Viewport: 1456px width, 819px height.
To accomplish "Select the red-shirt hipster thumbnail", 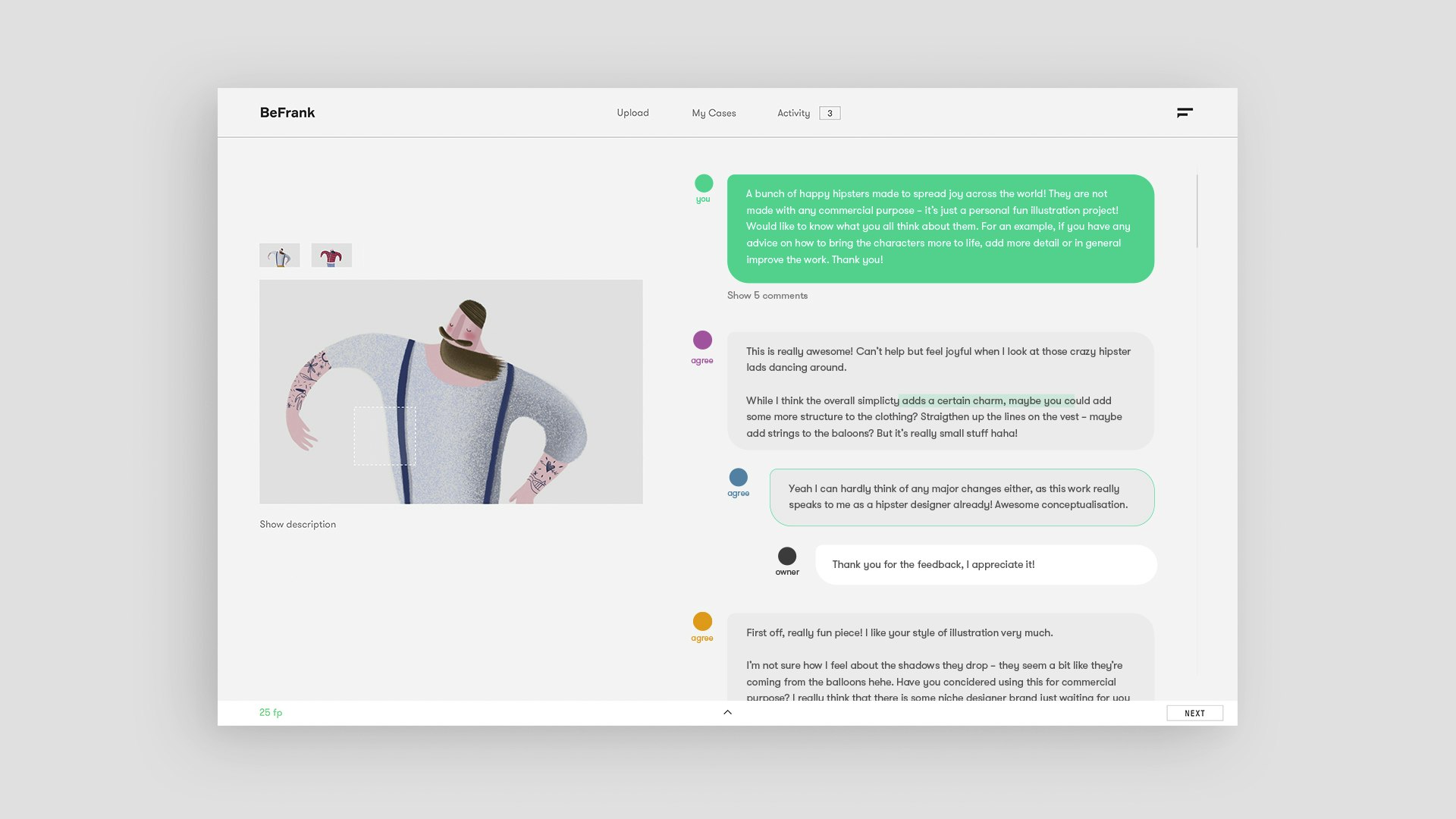I will (x=331, y=256).
